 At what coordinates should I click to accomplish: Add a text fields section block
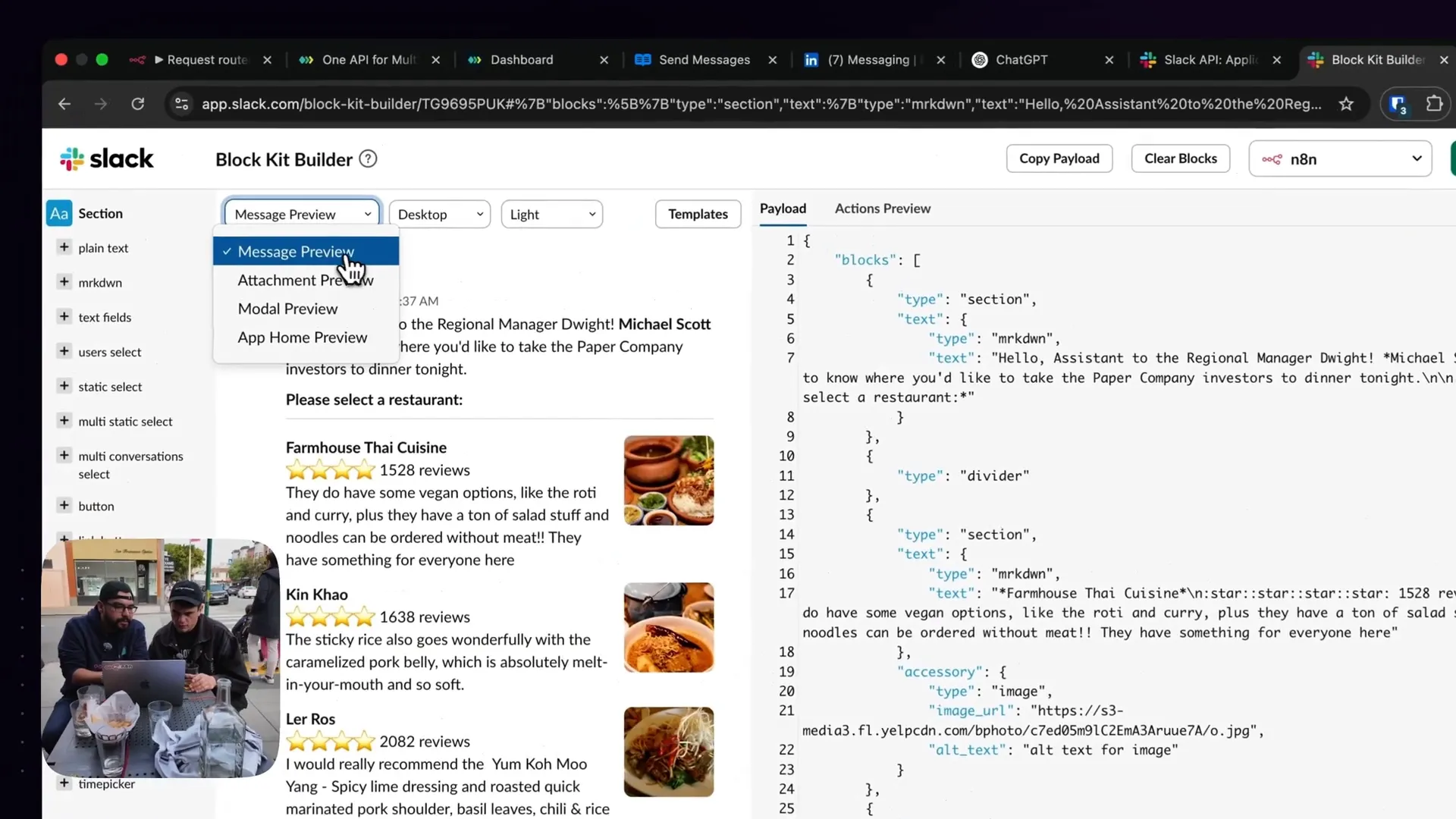[x=64, y=316]
